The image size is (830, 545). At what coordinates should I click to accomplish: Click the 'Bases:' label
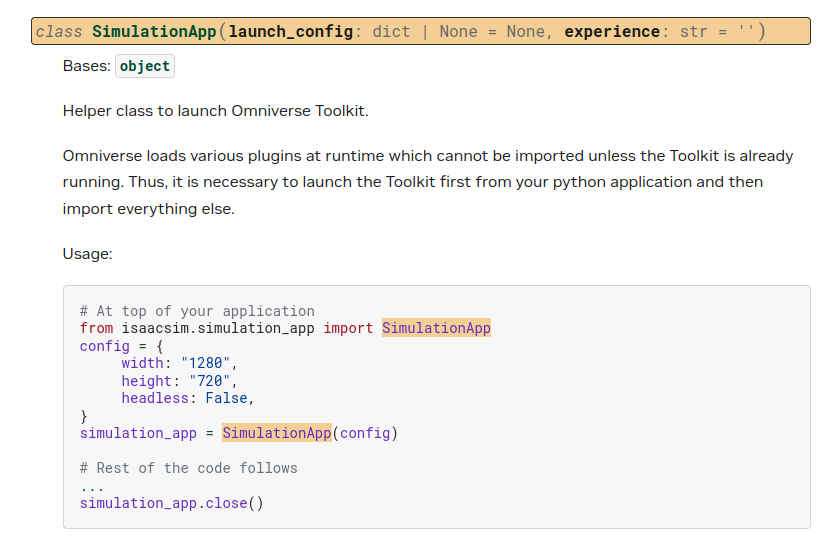coord(87,66)
